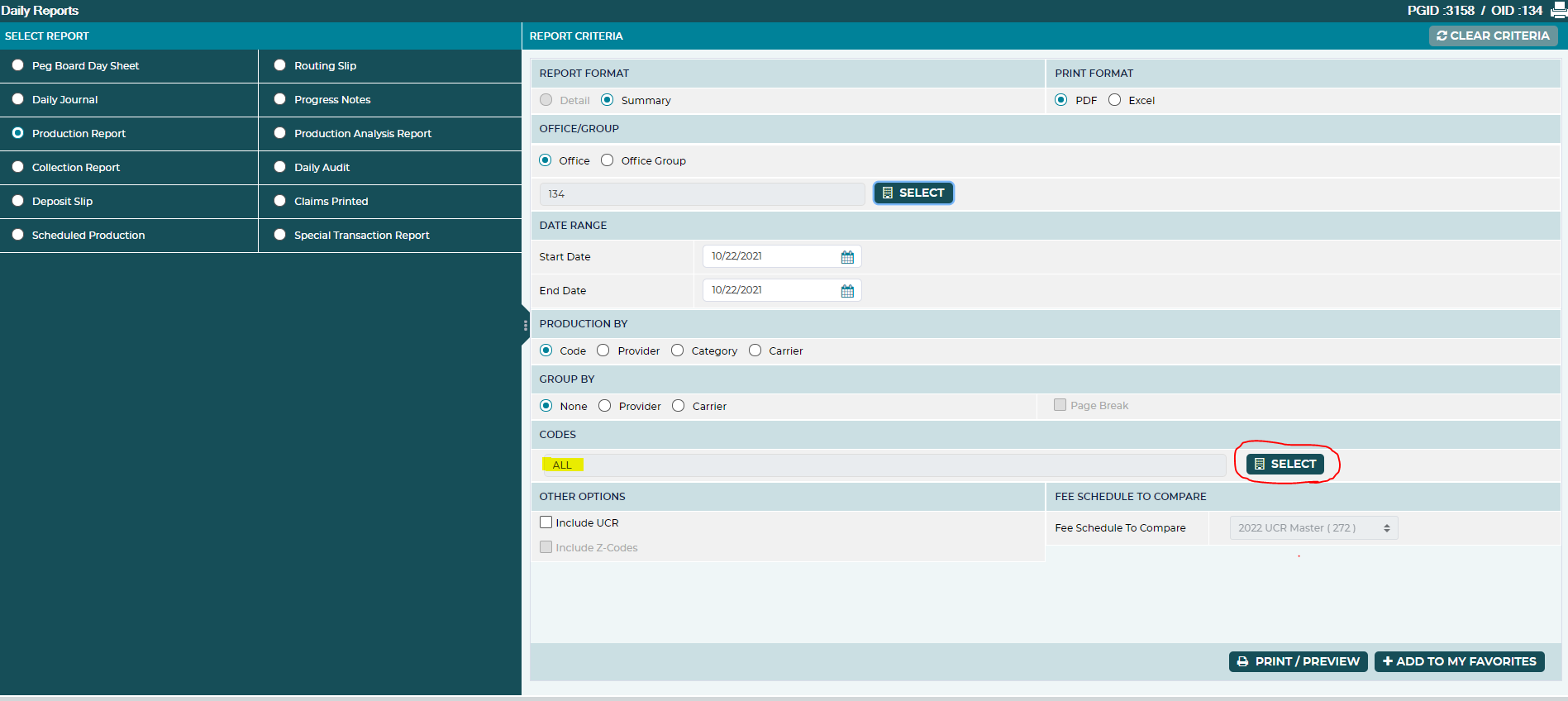
Task: Click the printer icon near OID 134
Action: coord(1558,11)
